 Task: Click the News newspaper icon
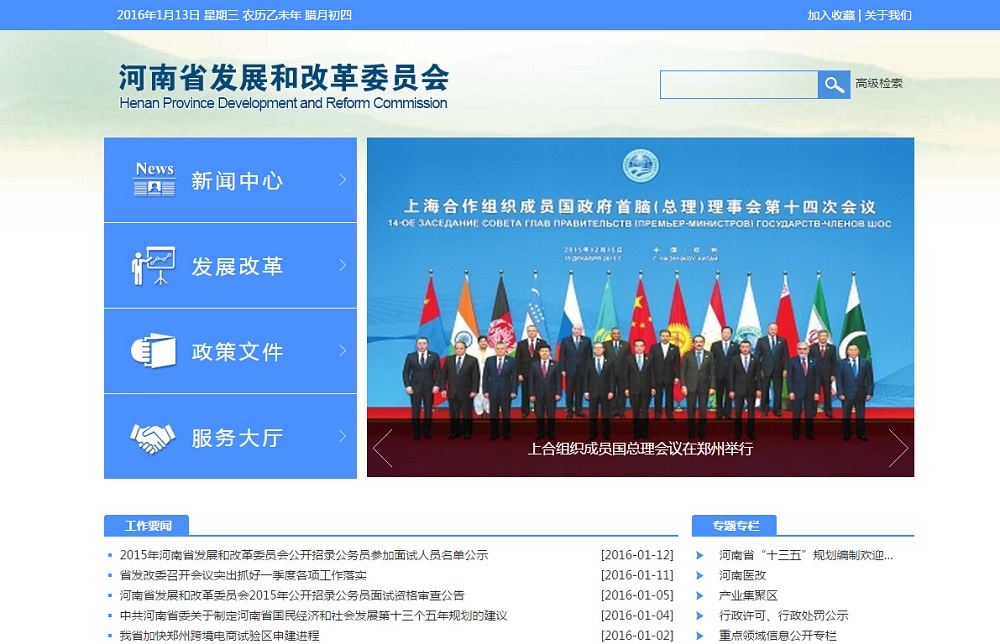[x=155, y=179]
